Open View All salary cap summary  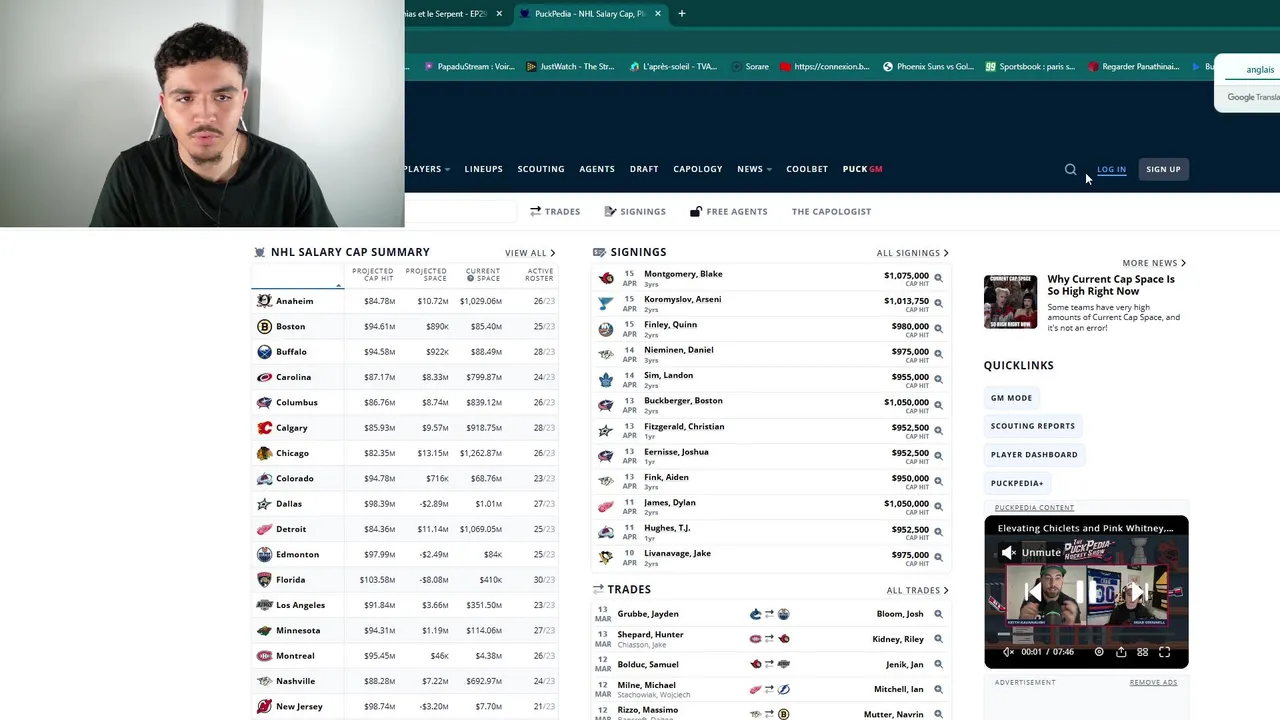click(x=530, y=253)
